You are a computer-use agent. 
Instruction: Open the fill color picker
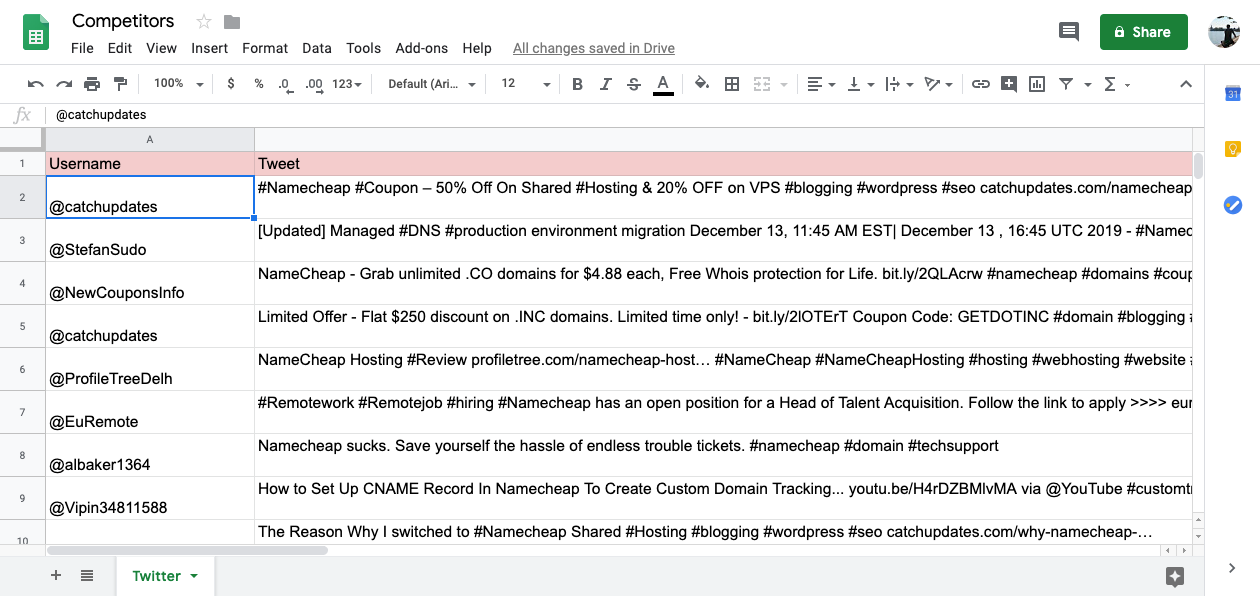pos(702,84)
